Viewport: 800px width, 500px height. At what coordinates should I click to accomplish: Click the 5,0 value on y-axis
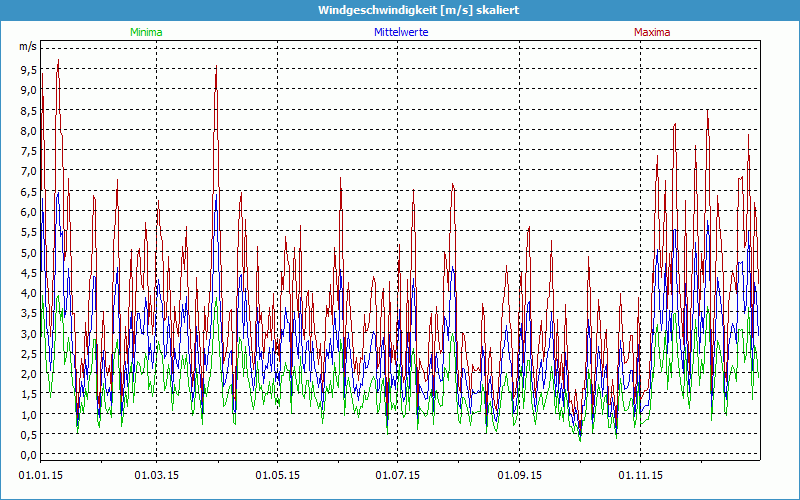28,252
